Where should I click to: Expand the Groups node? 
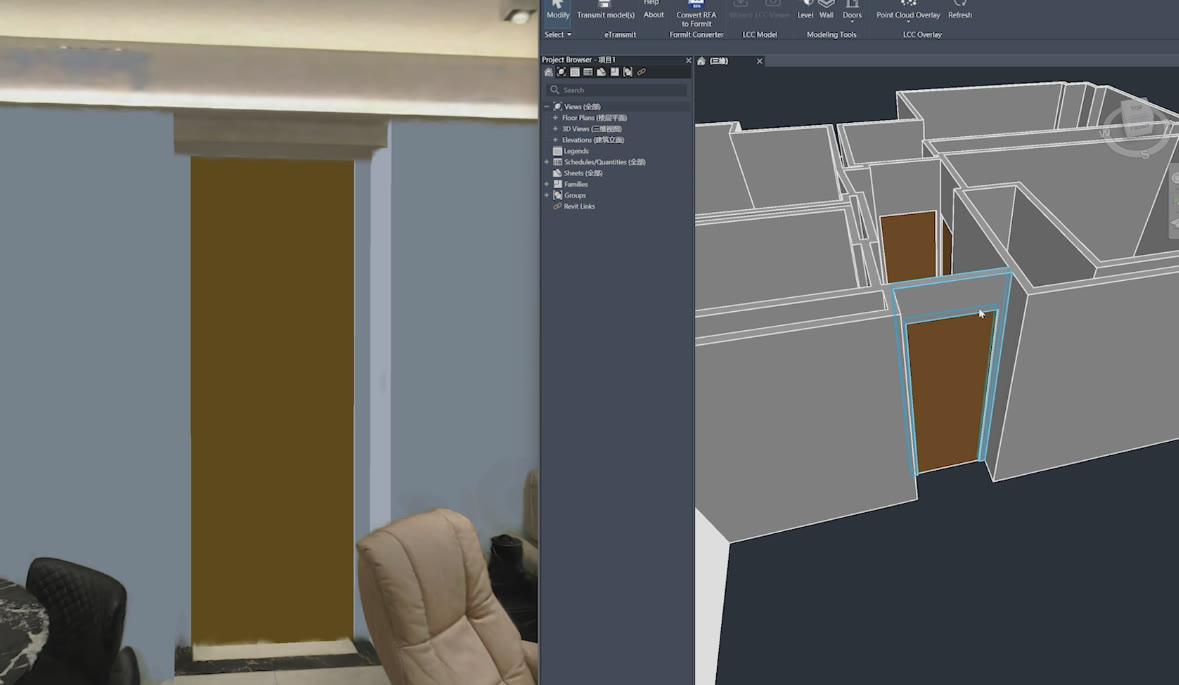547,195
